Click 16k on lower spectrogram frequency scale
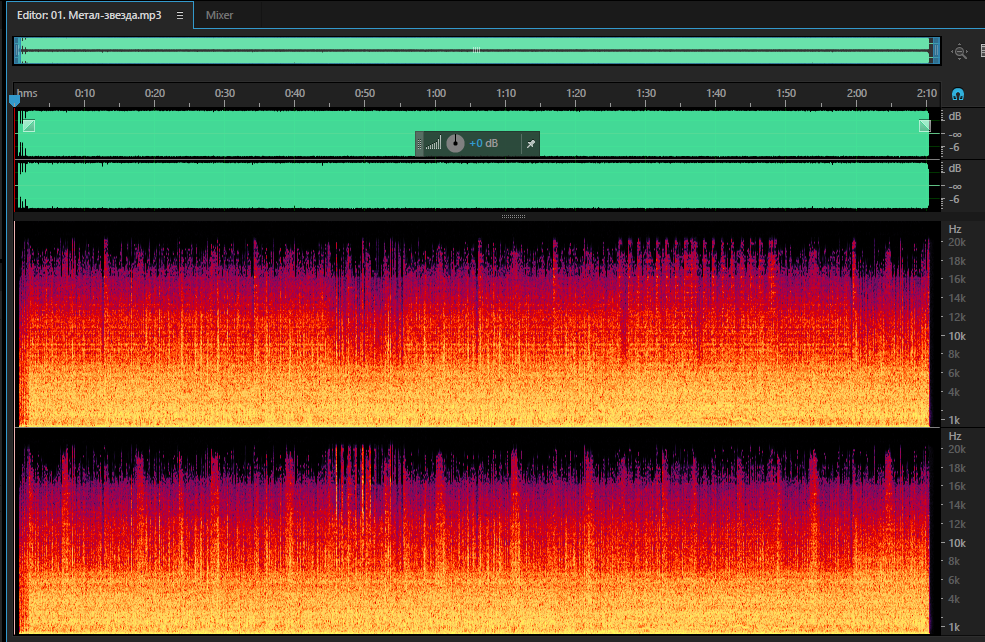 coord(957,486)
